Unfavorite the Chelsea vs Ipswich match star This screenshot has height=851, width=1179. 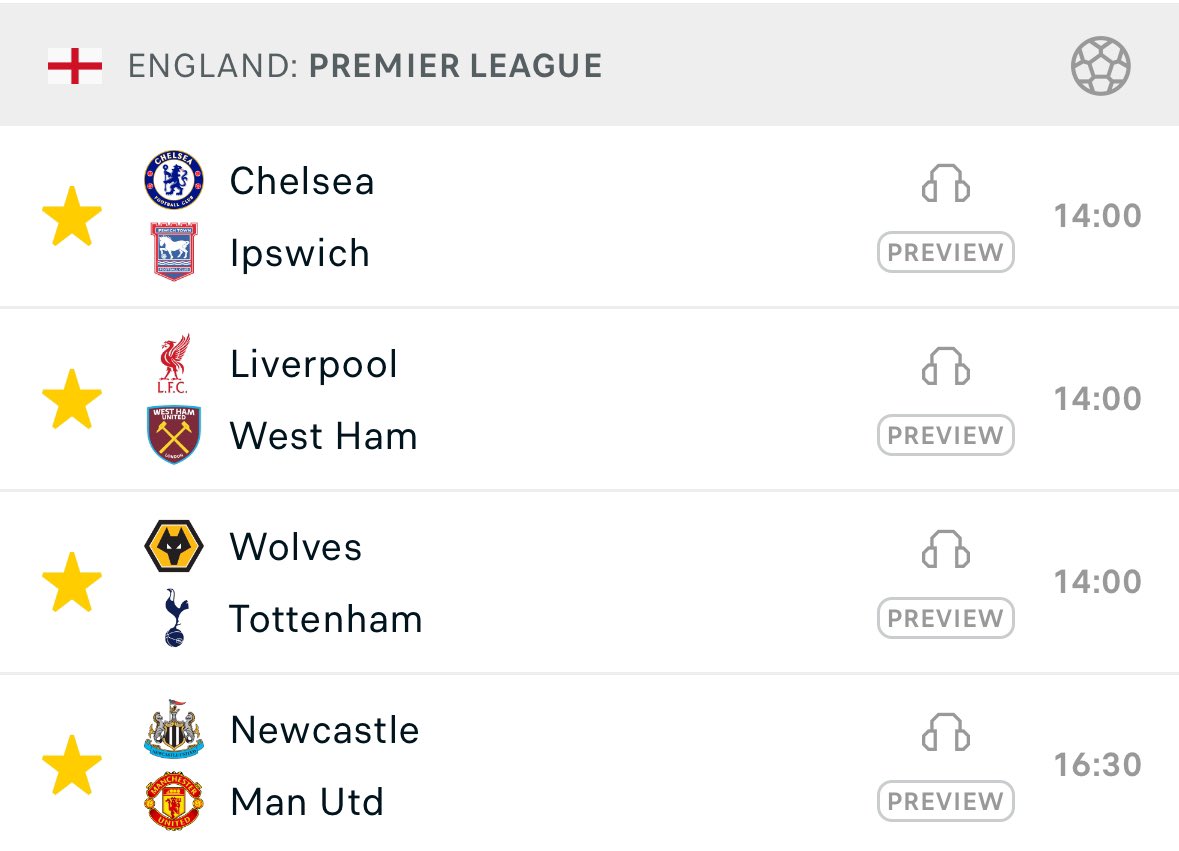pyautogui.click(x=72, y=217)
